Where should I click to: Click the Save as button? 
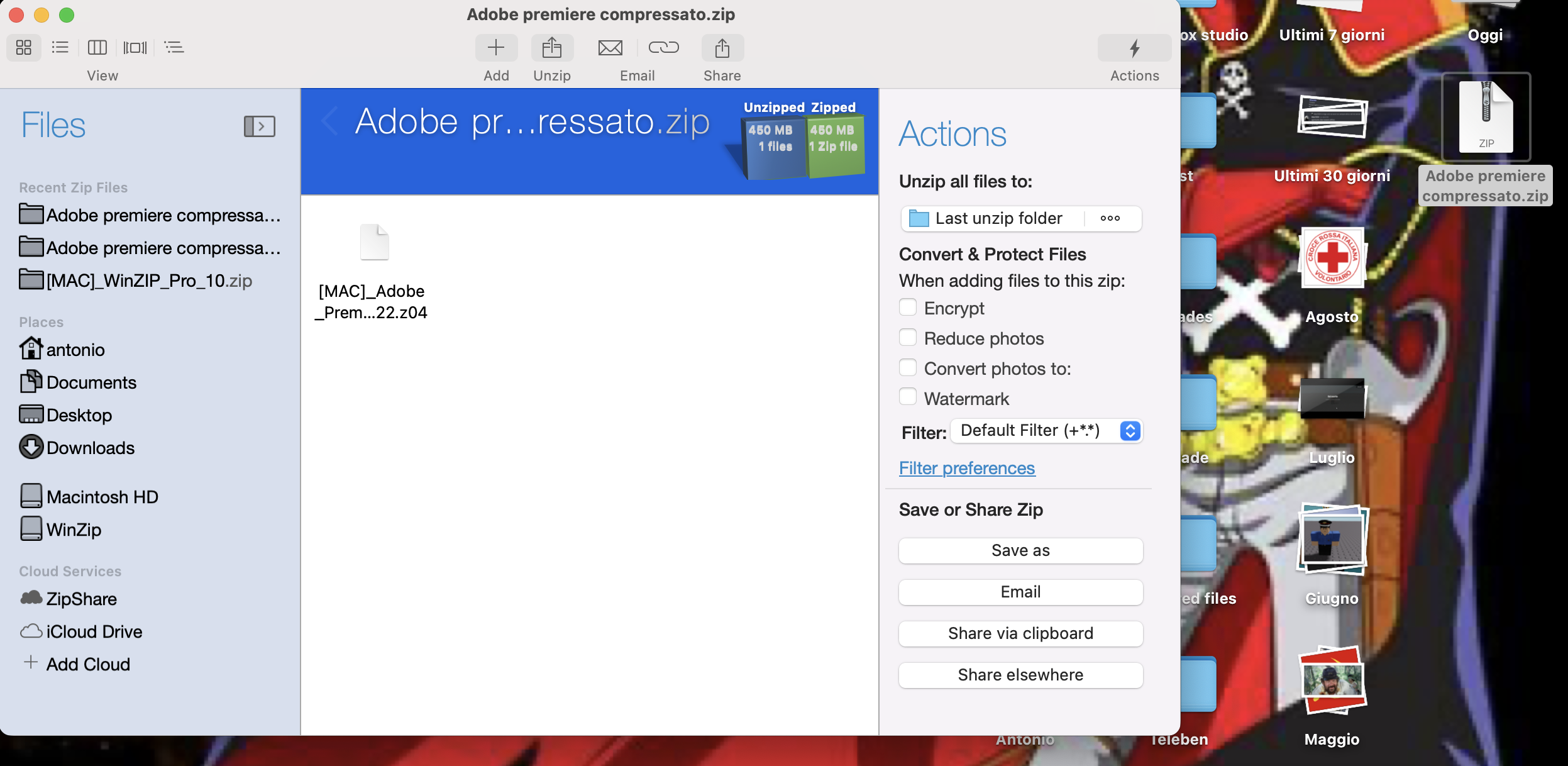click(x=1020, y=550)
